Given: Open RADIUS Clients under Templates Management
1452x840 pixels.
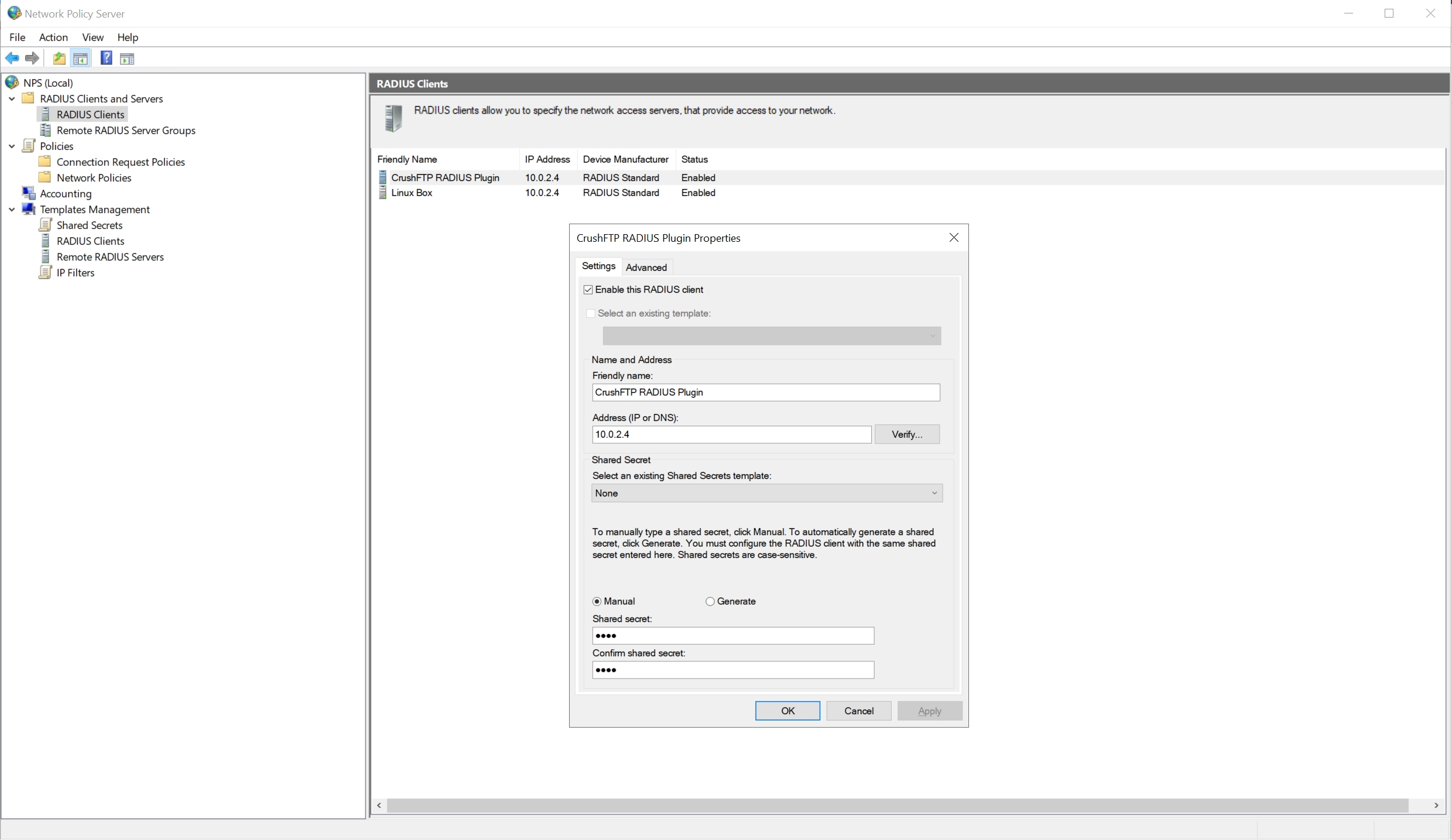Looking at the screenshot, I should pos(90,241).
